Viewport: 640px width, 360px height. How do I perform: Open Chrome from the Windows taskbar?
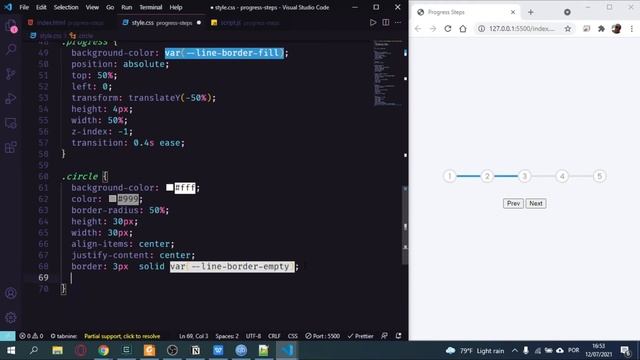click(x=103, y=351)
